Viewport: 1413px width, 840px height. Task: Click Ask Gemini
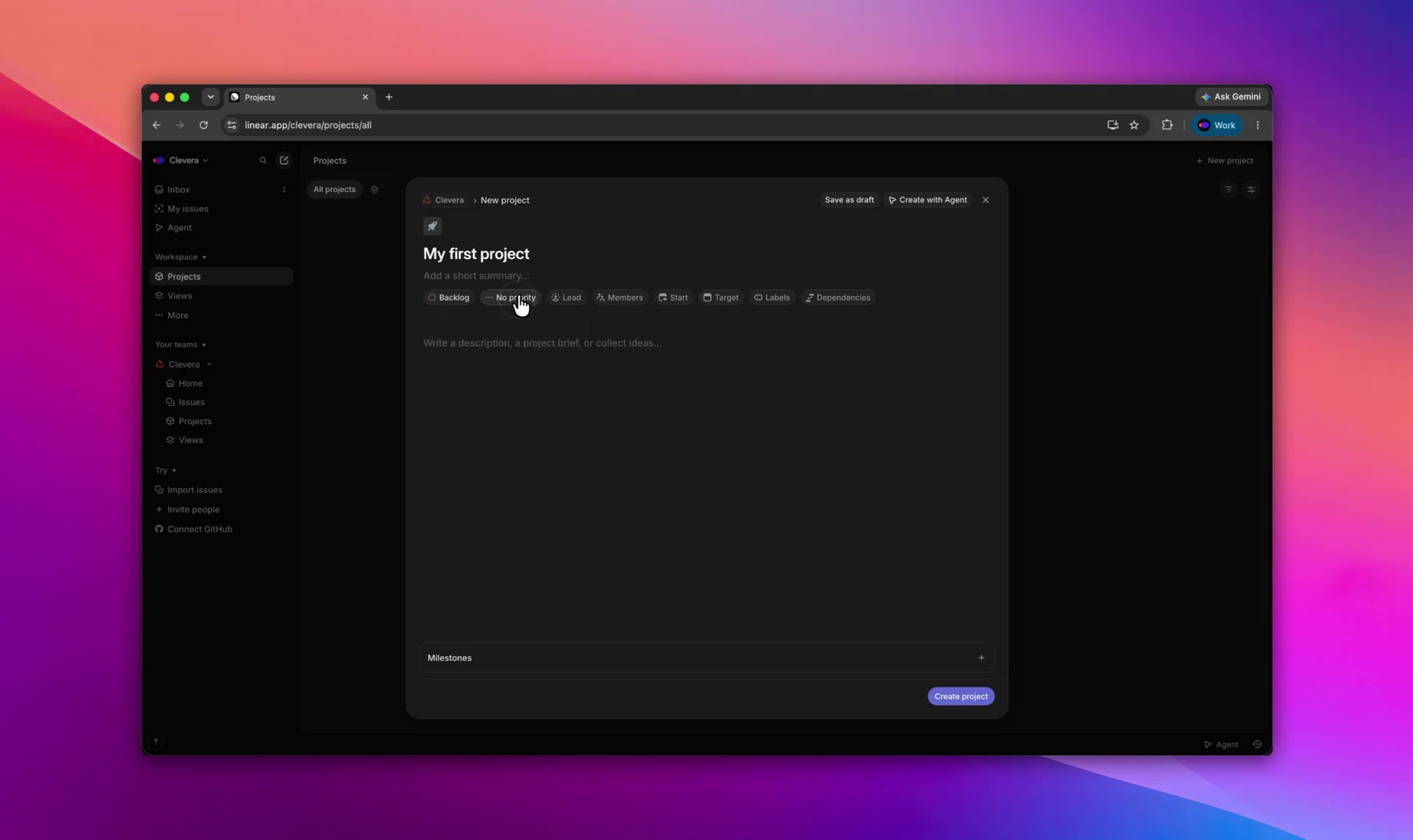point(1231,96)
